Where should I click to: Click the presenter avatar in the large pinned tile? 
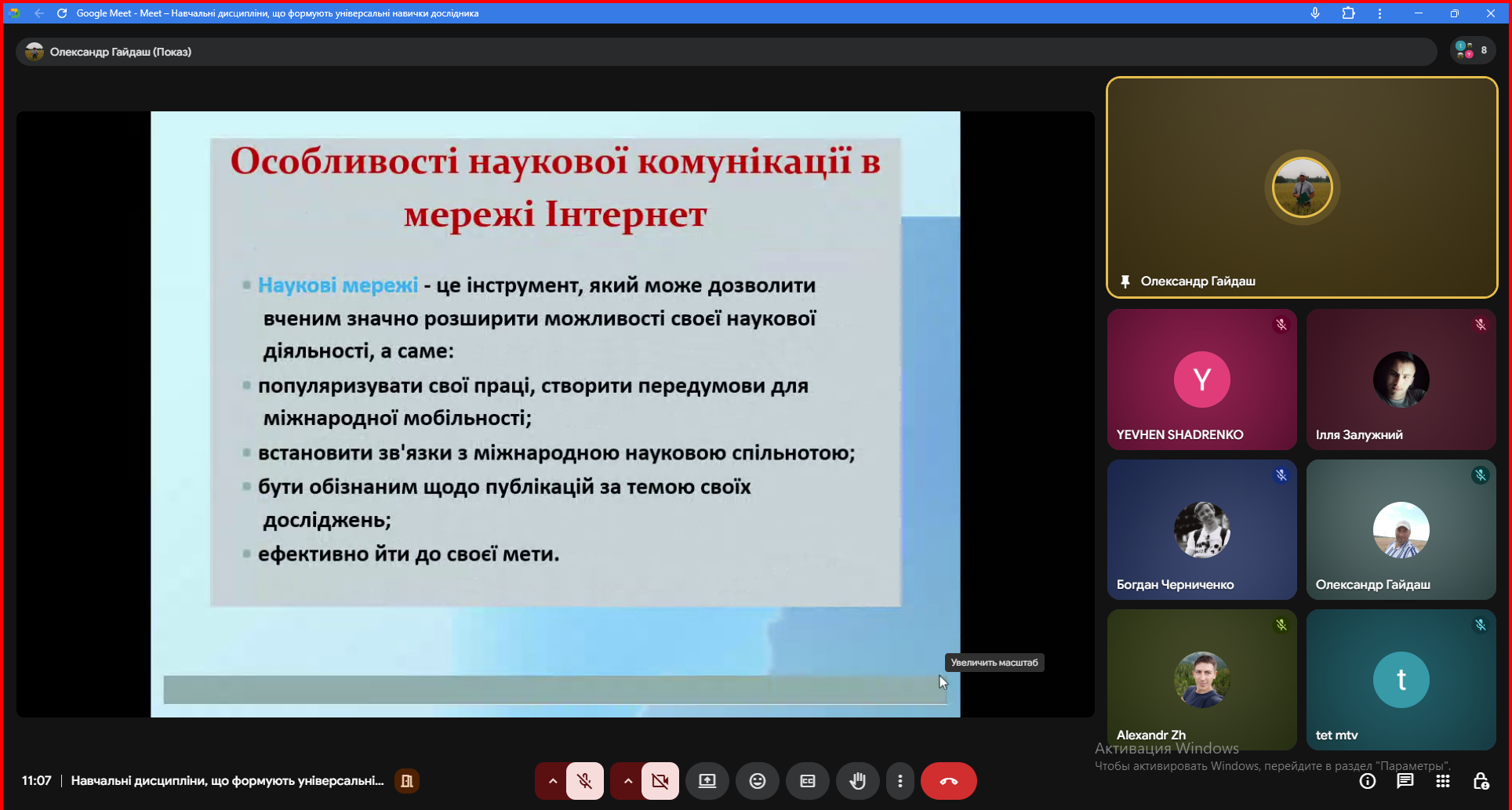click(x=1302, y=187)
